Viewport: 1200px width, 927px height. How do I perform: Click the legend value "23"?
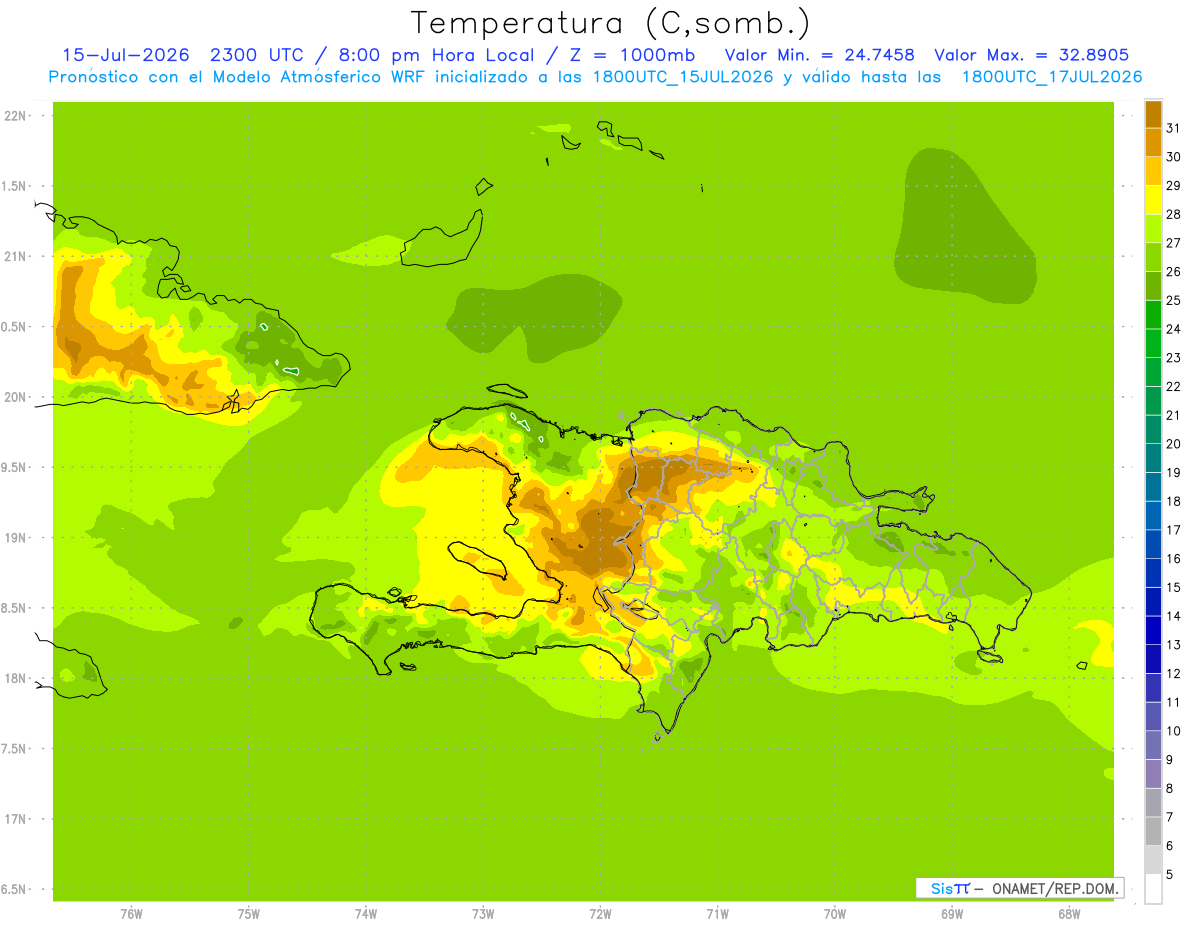tap(1173, 357)
